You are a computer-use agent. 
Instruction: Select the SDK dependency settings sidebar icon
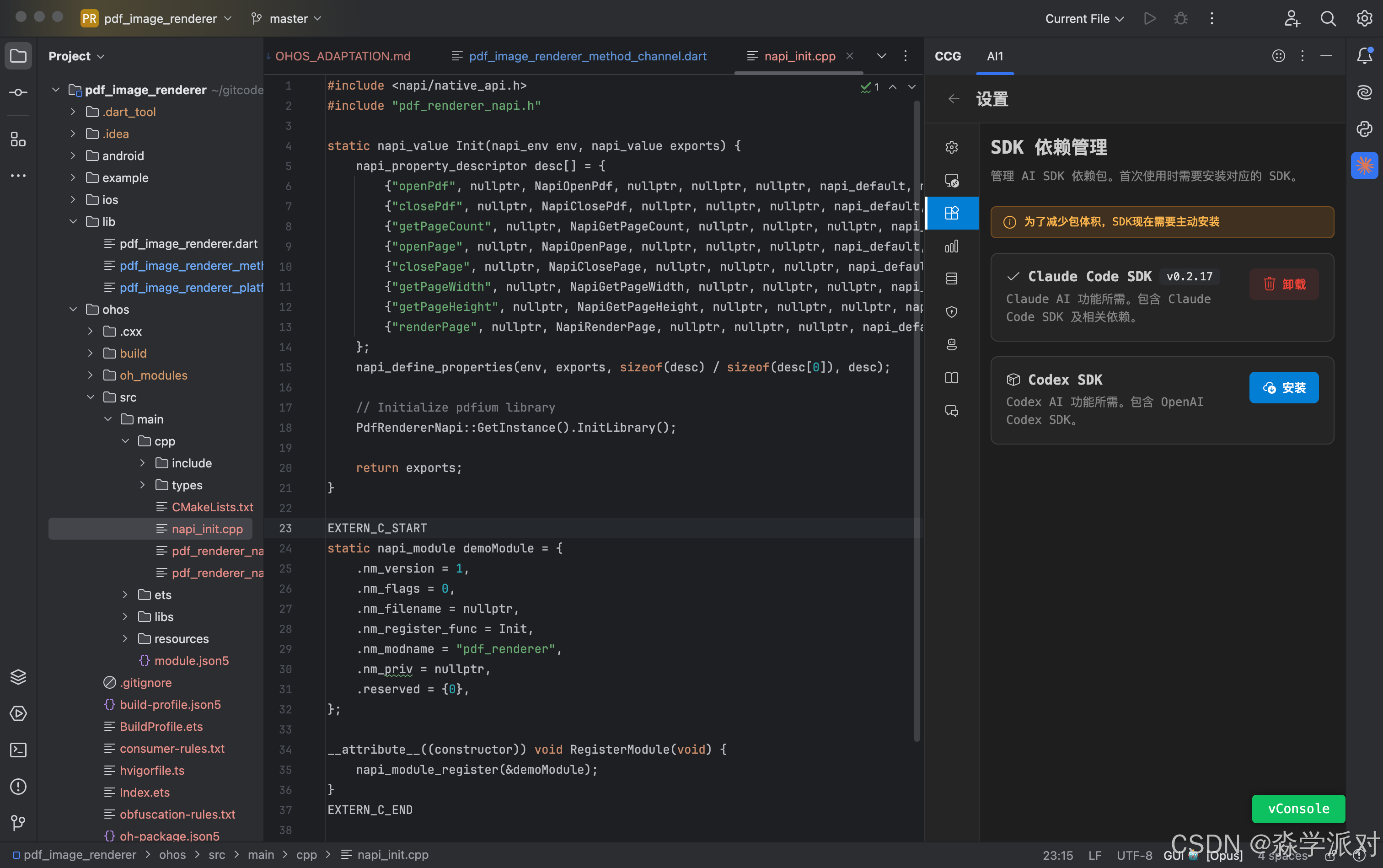951,213
